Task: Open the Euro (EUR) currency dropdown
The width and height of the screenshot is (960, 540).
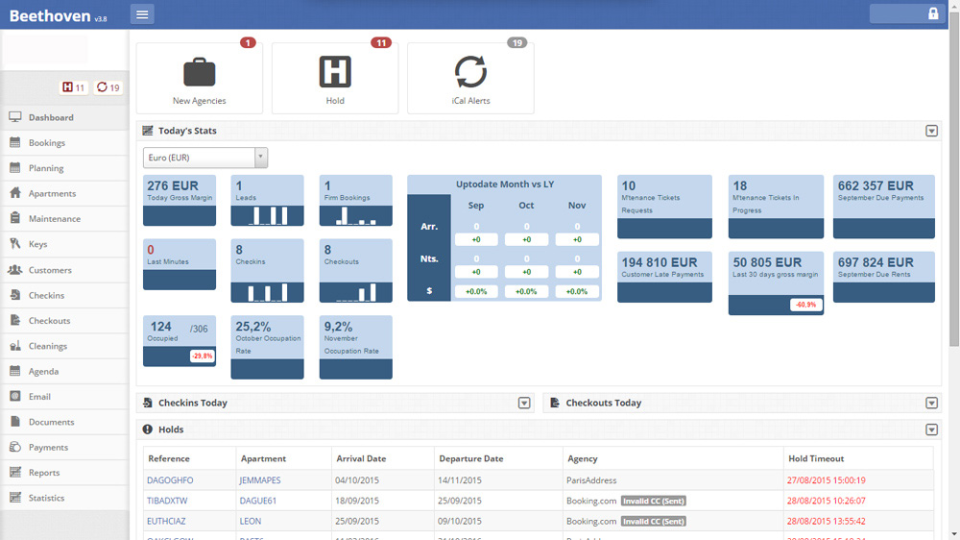Action: coord(205,157)
